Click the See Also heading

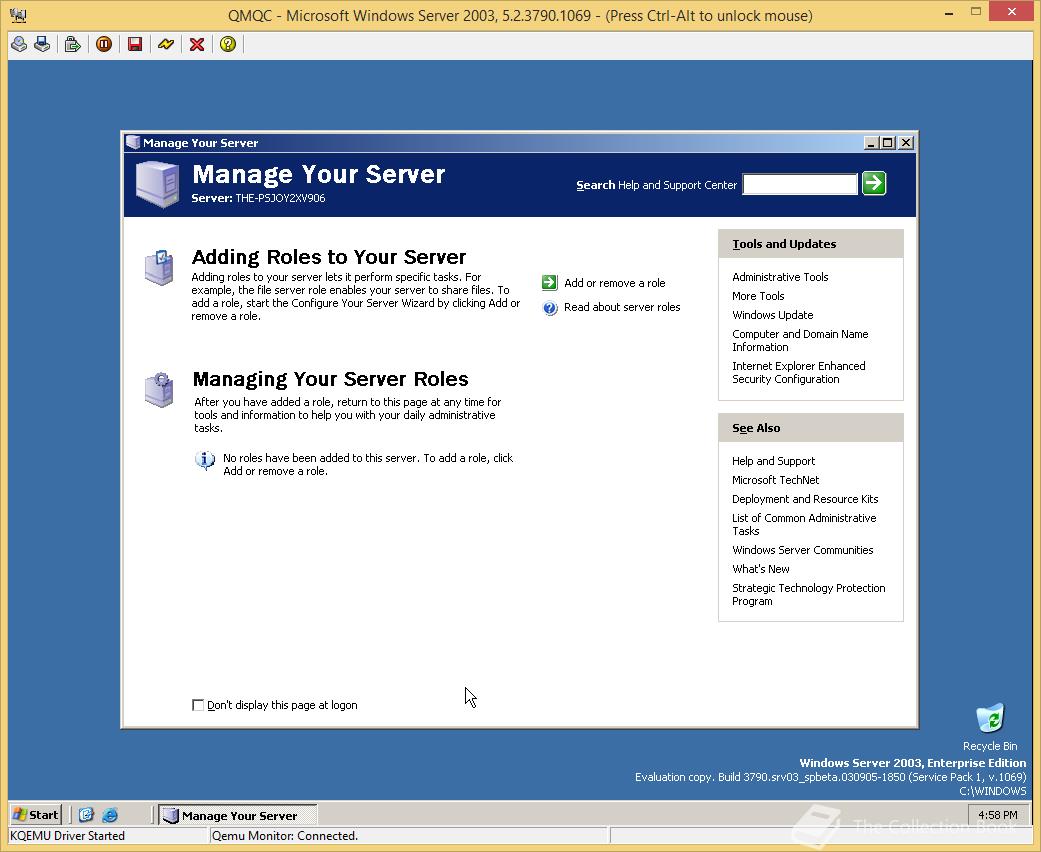click(x=756, y=428)
